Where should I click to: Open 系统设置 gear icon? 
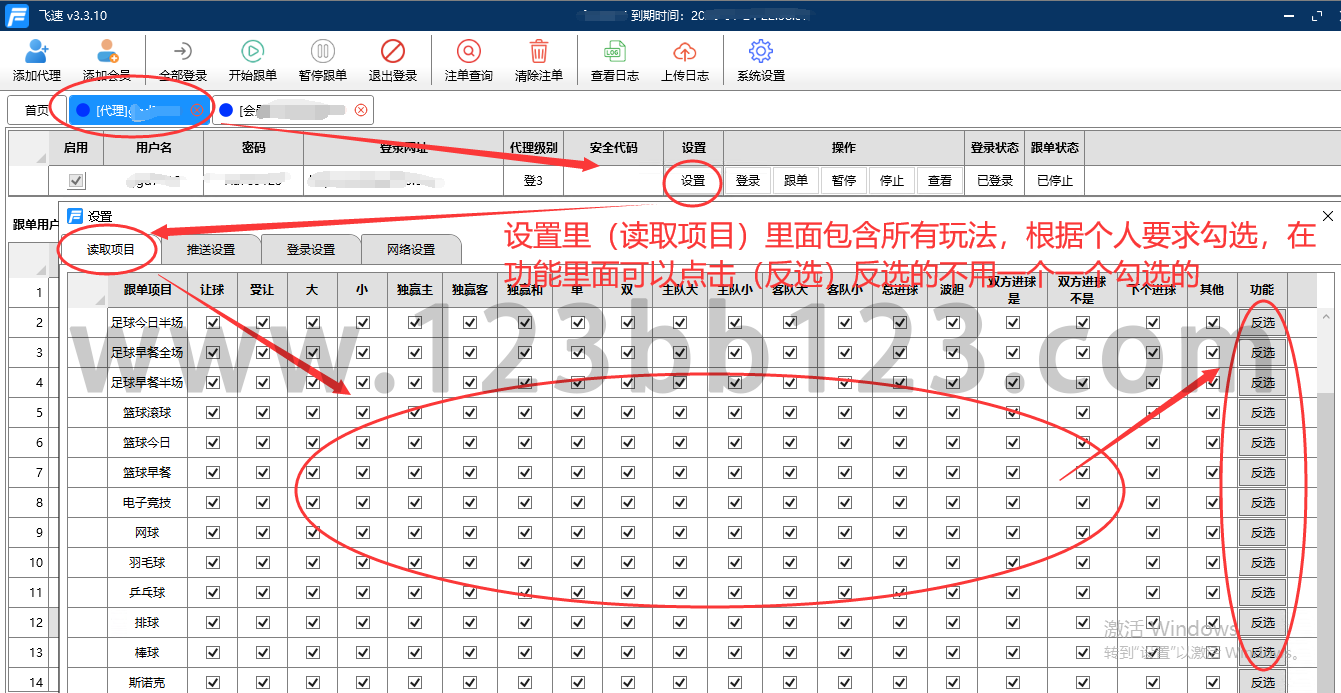pyautogui.click(x=761, y=52)
